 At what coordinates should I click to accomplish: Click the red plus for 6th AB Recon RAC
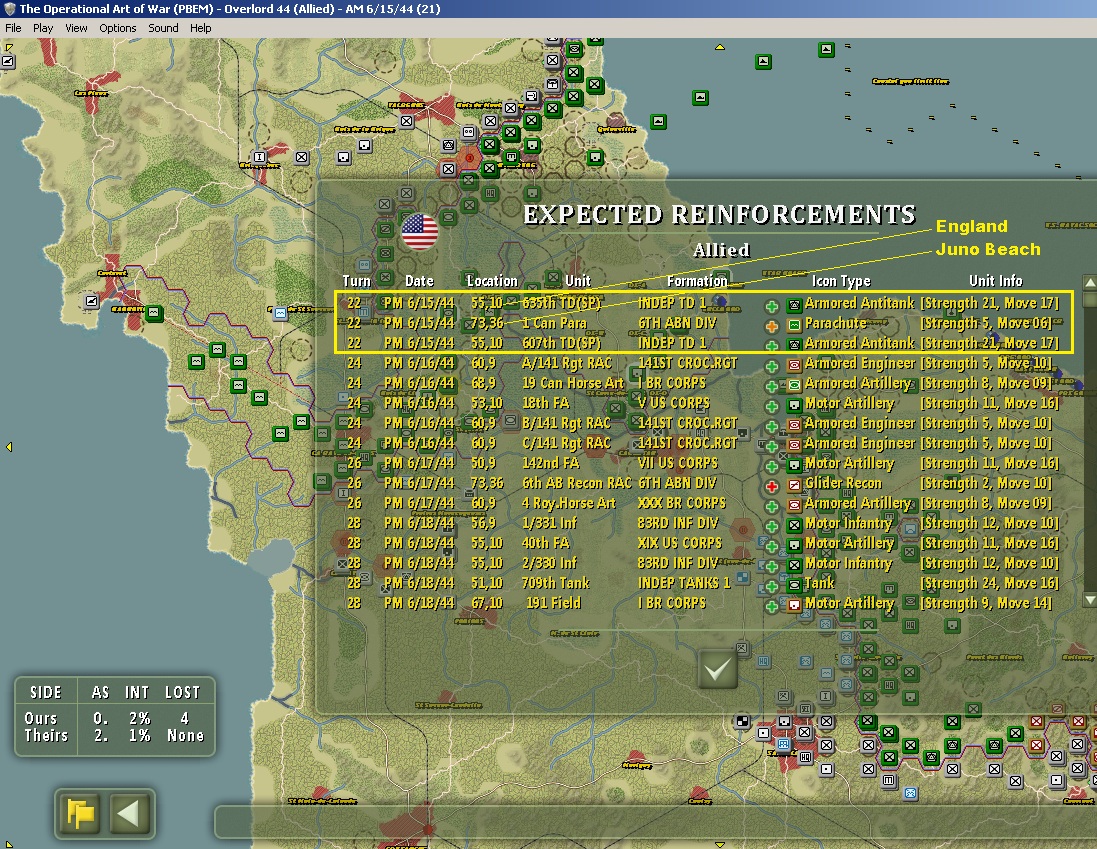coord(772,486)
